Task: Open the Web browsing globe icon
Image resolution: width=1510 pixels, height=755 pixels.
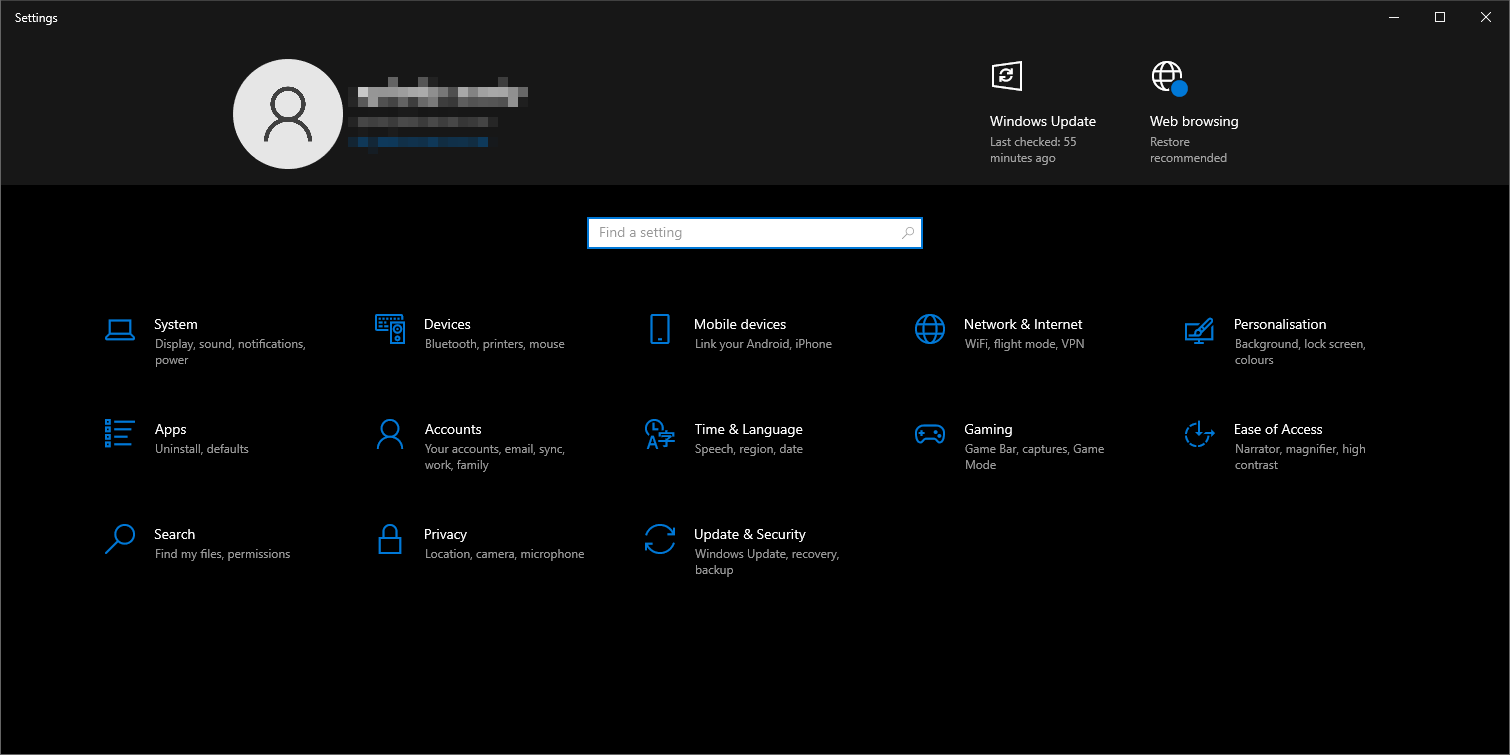Action: pos(1167,77)
